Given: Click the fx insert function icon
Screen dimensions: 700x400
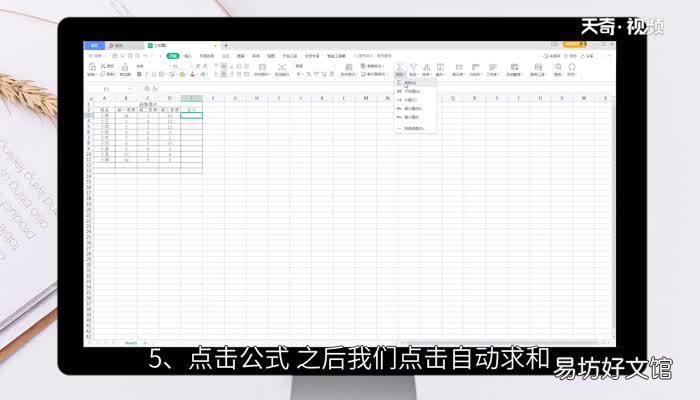Looking at the screenshot, I should point(155,89).
